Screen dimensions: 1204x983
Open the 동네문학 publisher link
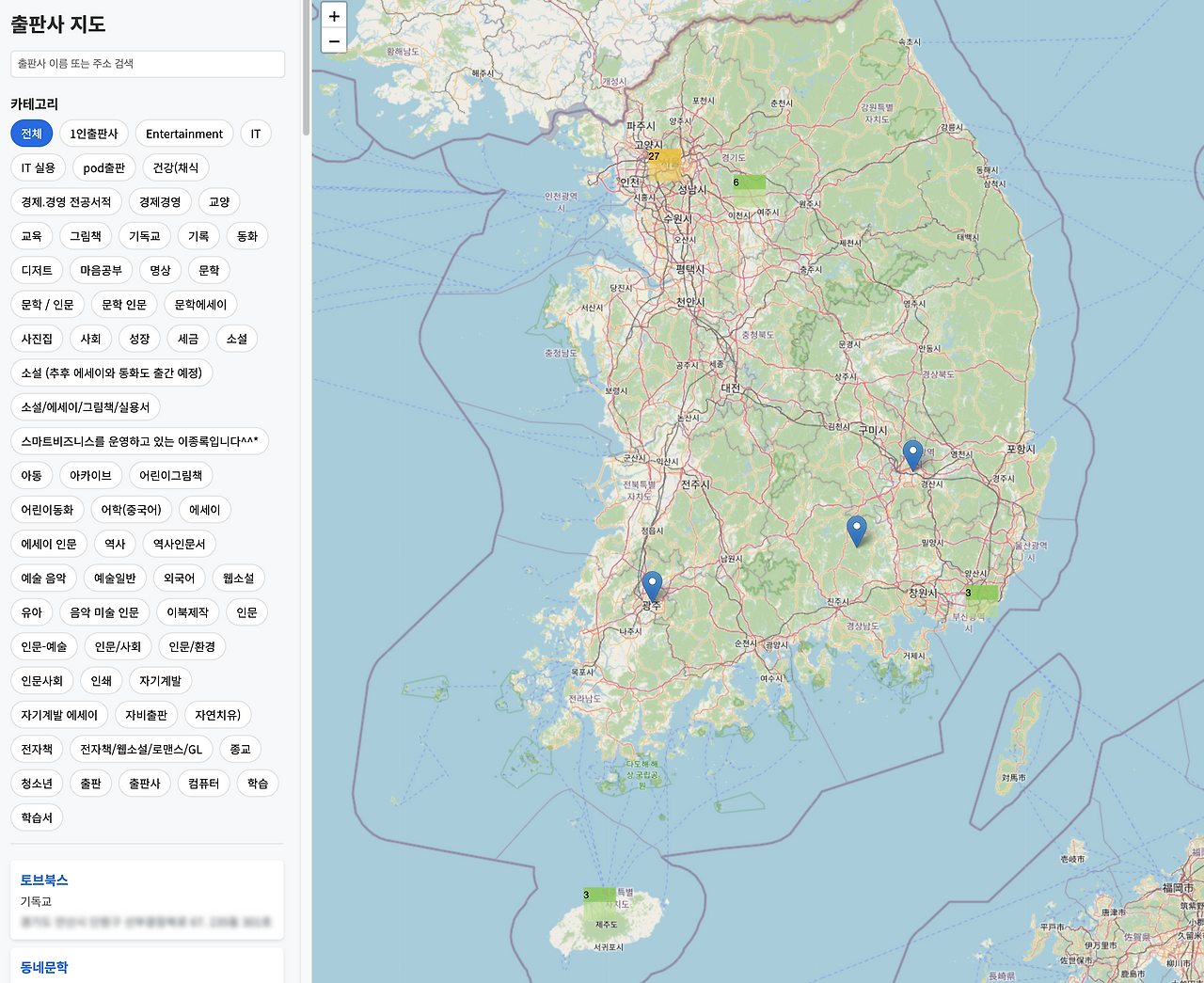[44, 967]
